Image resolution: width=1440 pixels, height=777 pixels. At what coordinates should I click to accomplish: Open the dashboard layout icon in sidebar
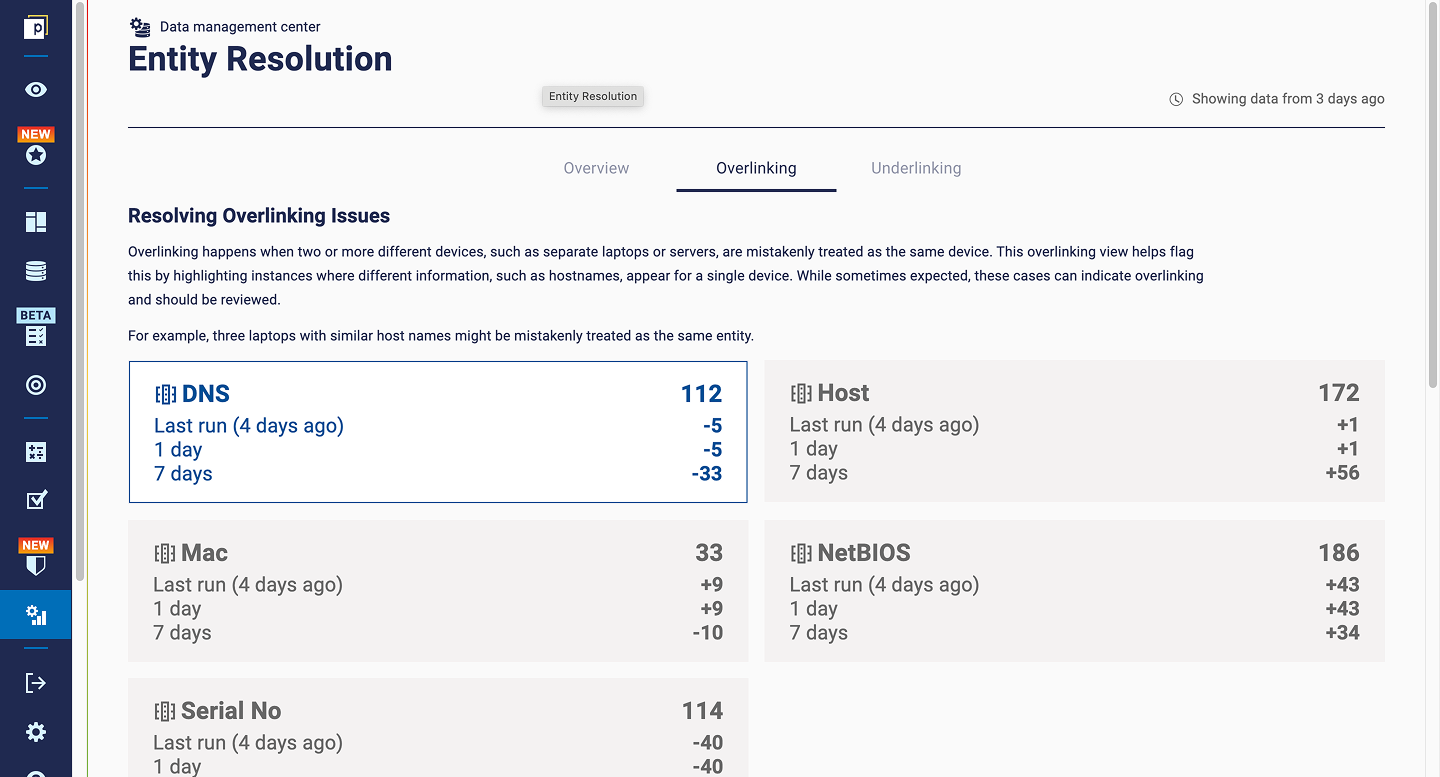click(36, 222)
